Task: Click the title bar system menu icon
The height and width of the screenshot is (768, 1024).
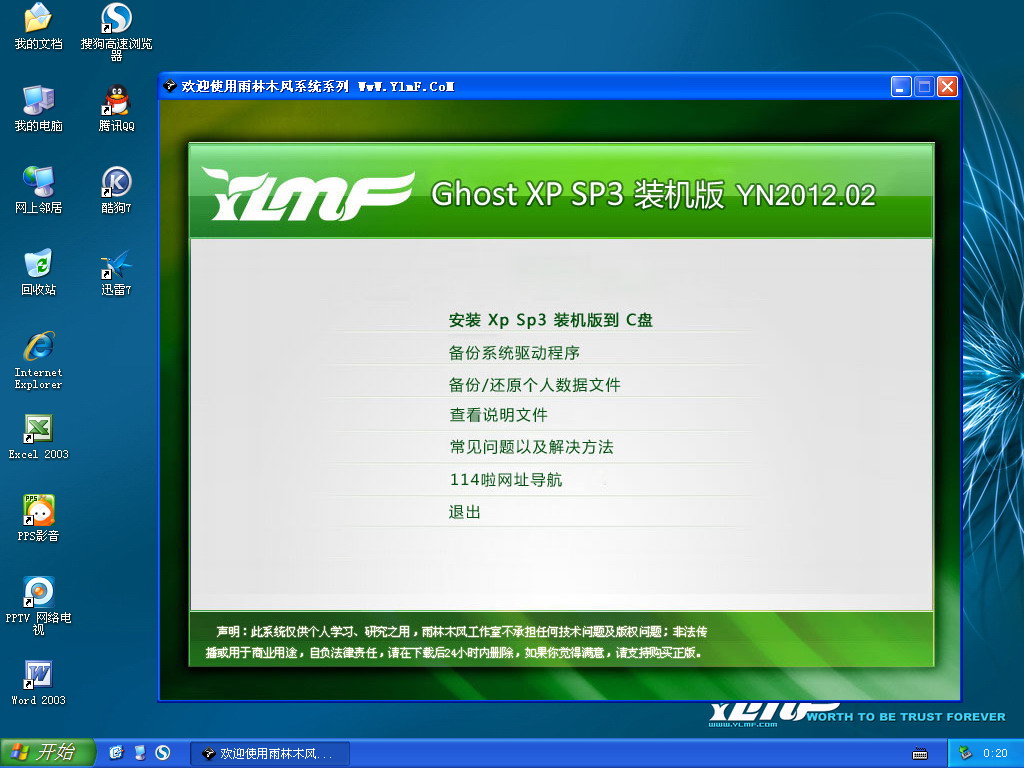Action: click(x=170, y=86)
